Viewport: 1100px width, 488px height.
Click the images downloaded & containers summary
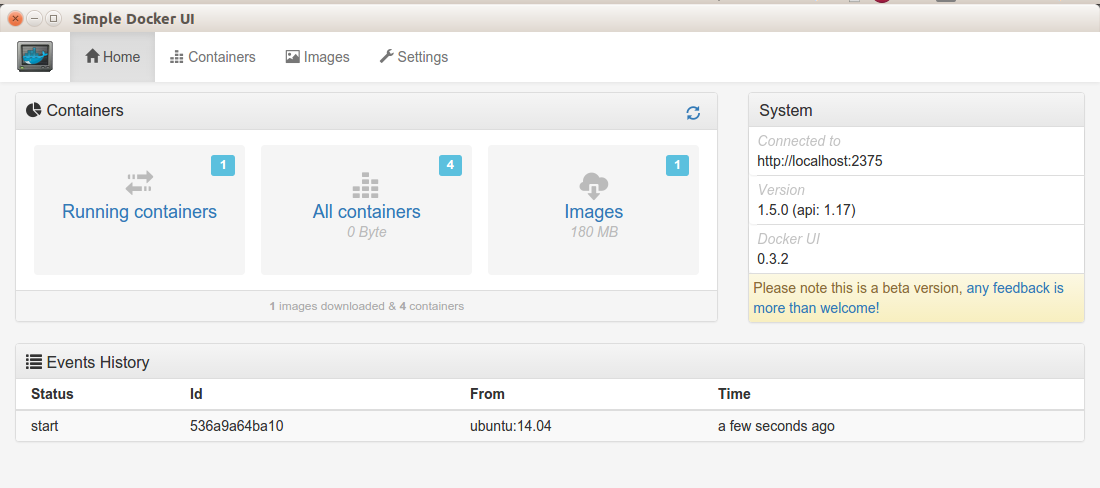[366, 306]
